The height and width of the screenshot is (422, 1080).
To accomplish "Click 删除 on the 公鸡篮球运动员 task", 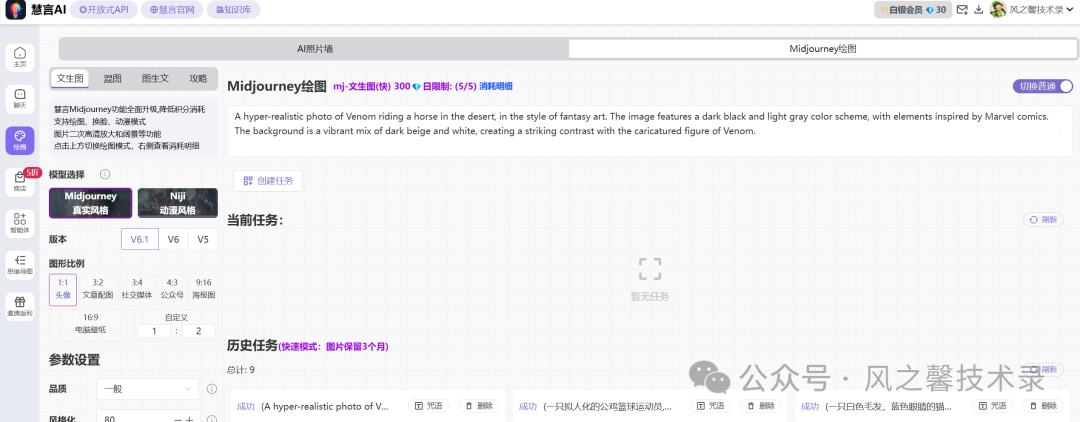I will [x=760, y=406].
